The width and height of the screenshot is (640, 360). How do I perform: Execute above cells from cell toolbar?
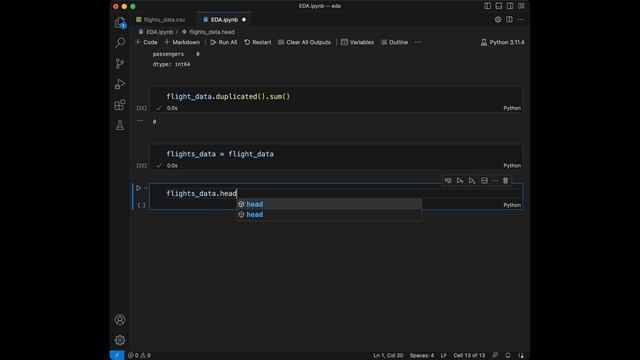pos(460,180)
